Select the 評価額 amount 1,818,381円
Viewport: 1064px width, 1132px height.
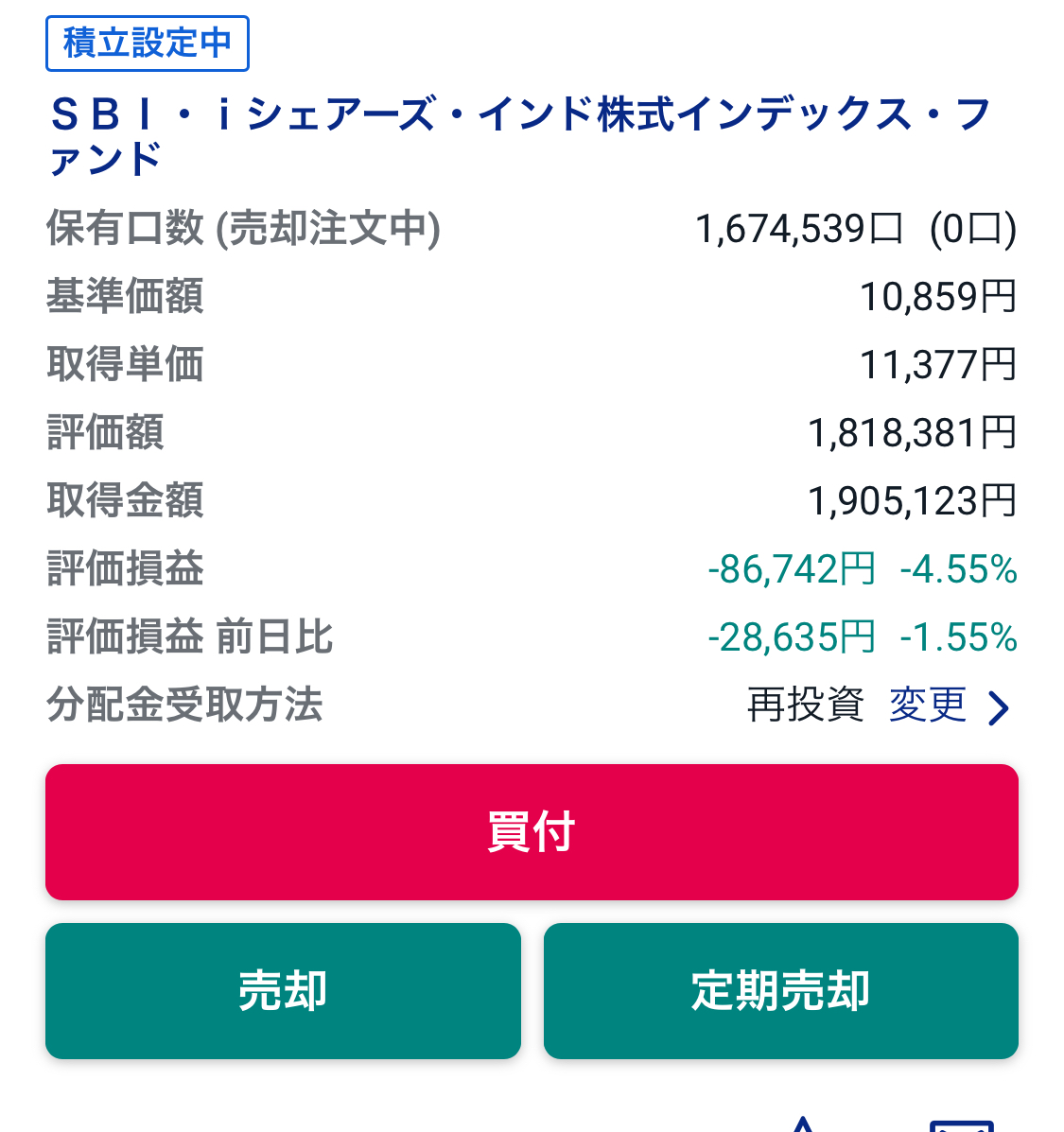[x=912, y=433]
